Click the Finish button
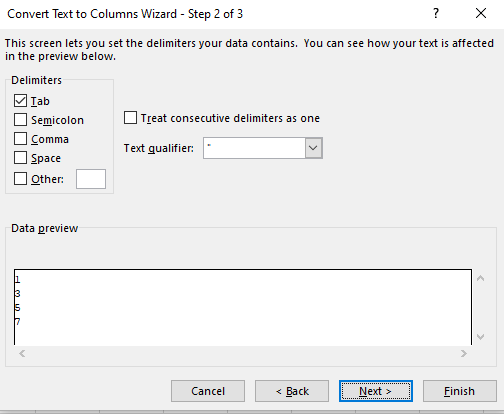Image resolution: width=504 pixels, height=414 pixels. 460,391
